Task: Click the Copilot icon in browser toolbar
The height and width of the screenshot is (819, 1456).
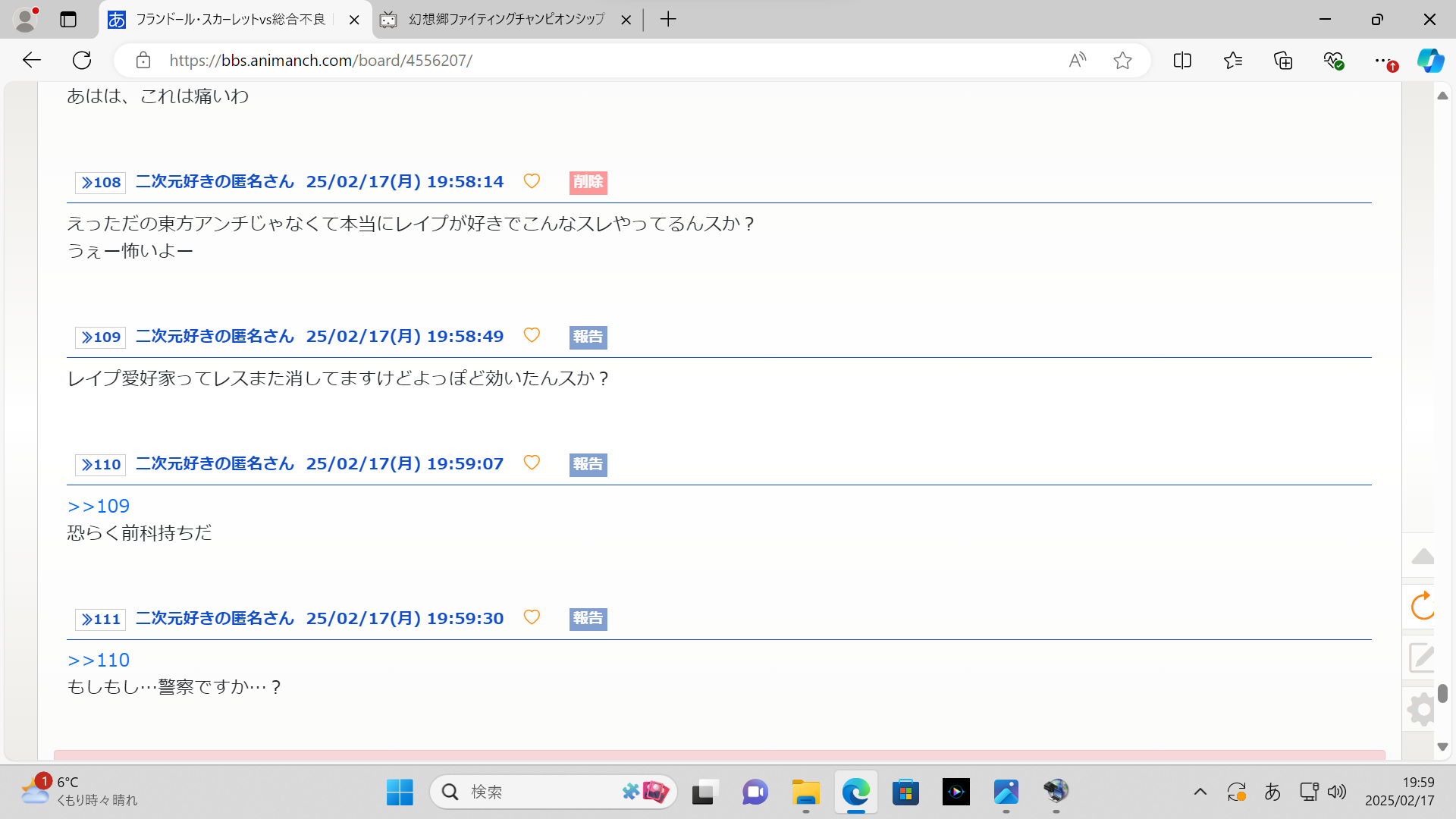Action: pyautogui.click(x=1430, y=61)
